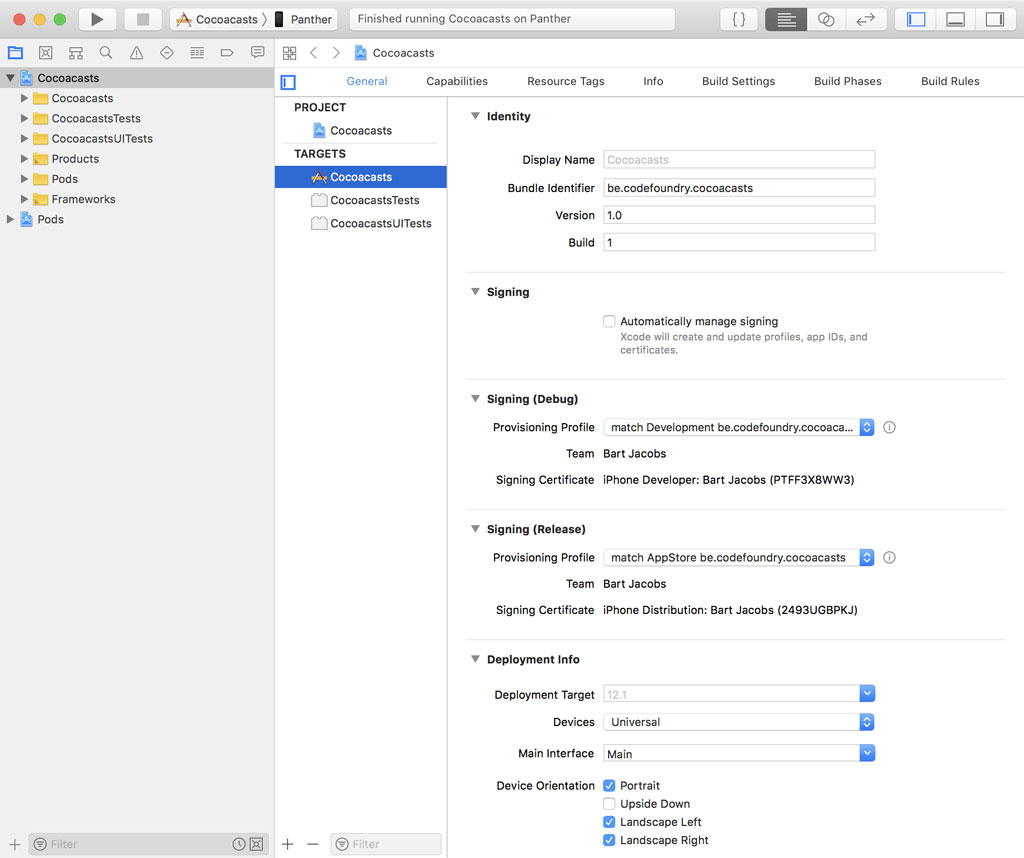Uncheck the Portrait orientation

609,786
